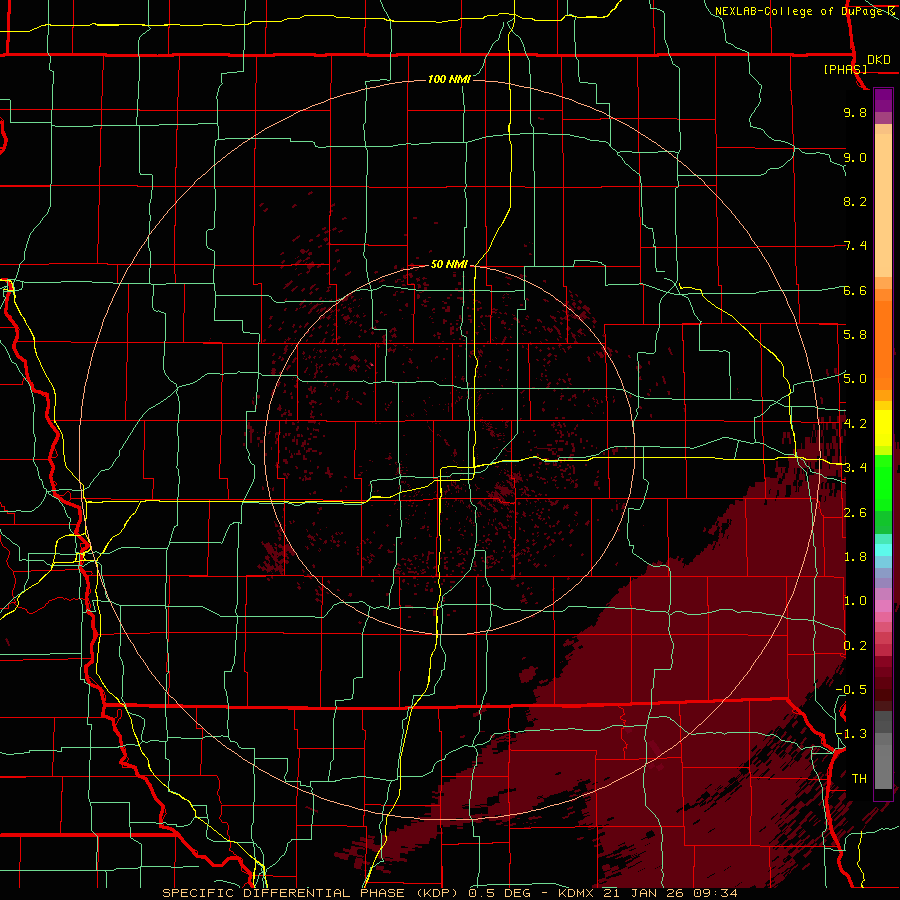The width and height of the screenshot is (900, 900).
Task: Click the 3.4 scale value
Action: click(855, 467)
